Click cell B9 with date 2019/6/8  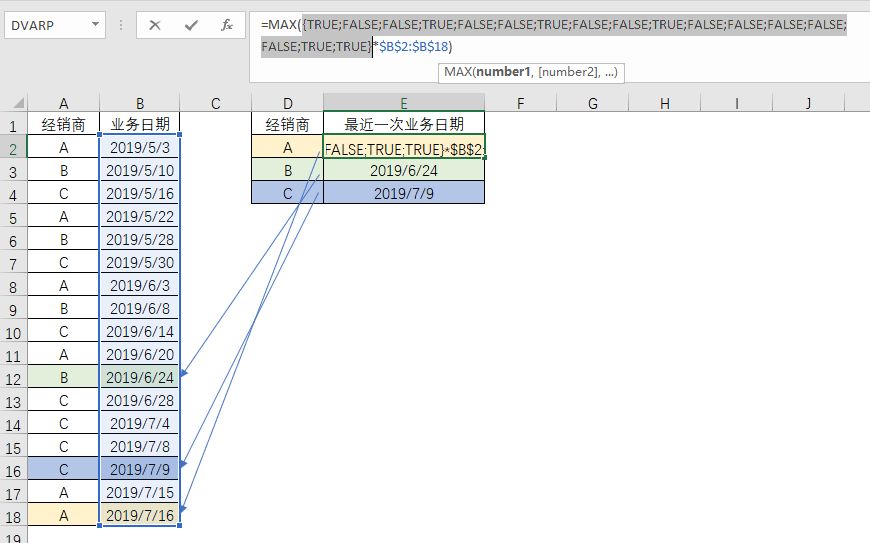coord(140,308)
